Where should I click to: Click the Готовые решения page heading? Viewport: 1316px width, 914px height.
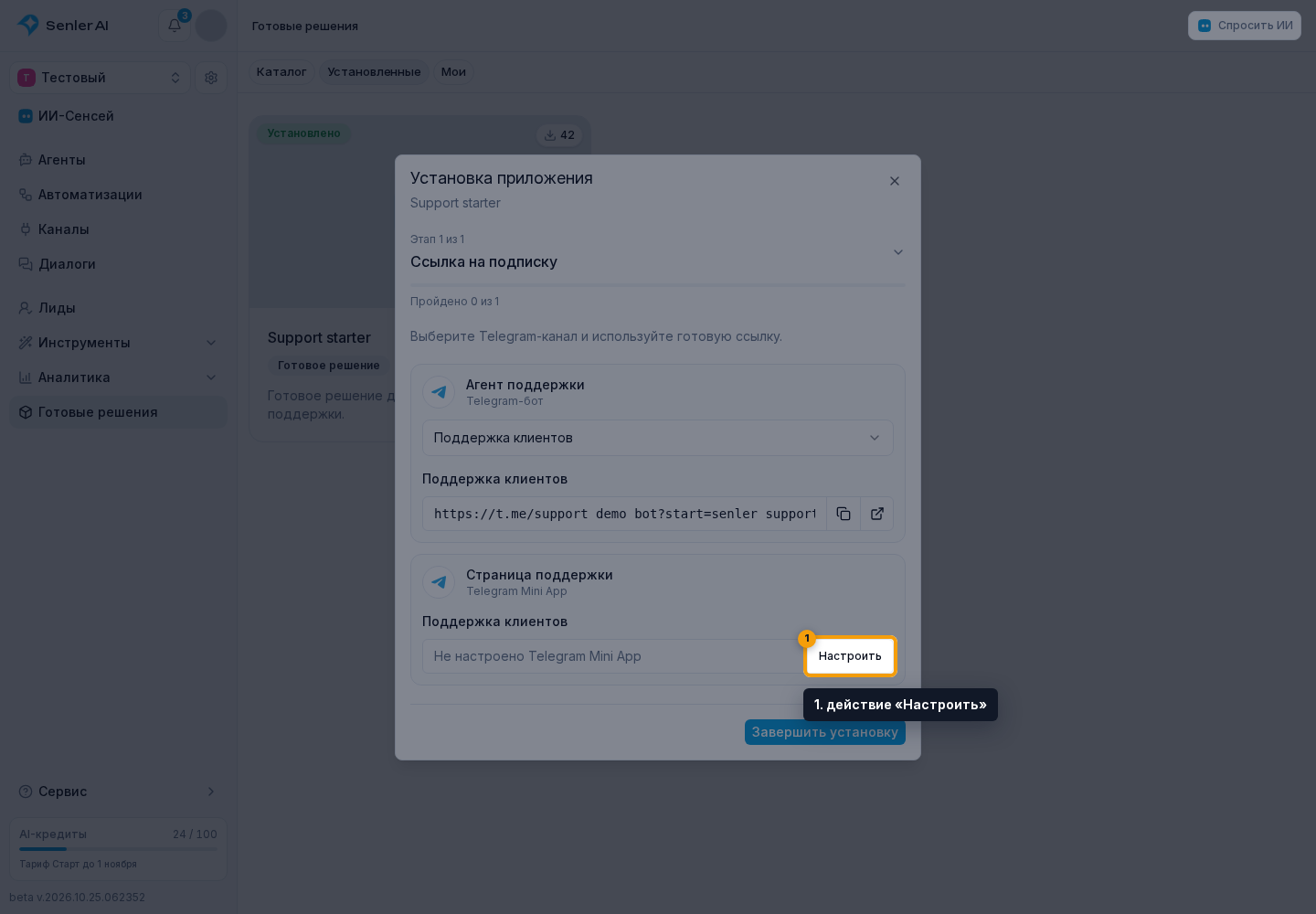305,27
